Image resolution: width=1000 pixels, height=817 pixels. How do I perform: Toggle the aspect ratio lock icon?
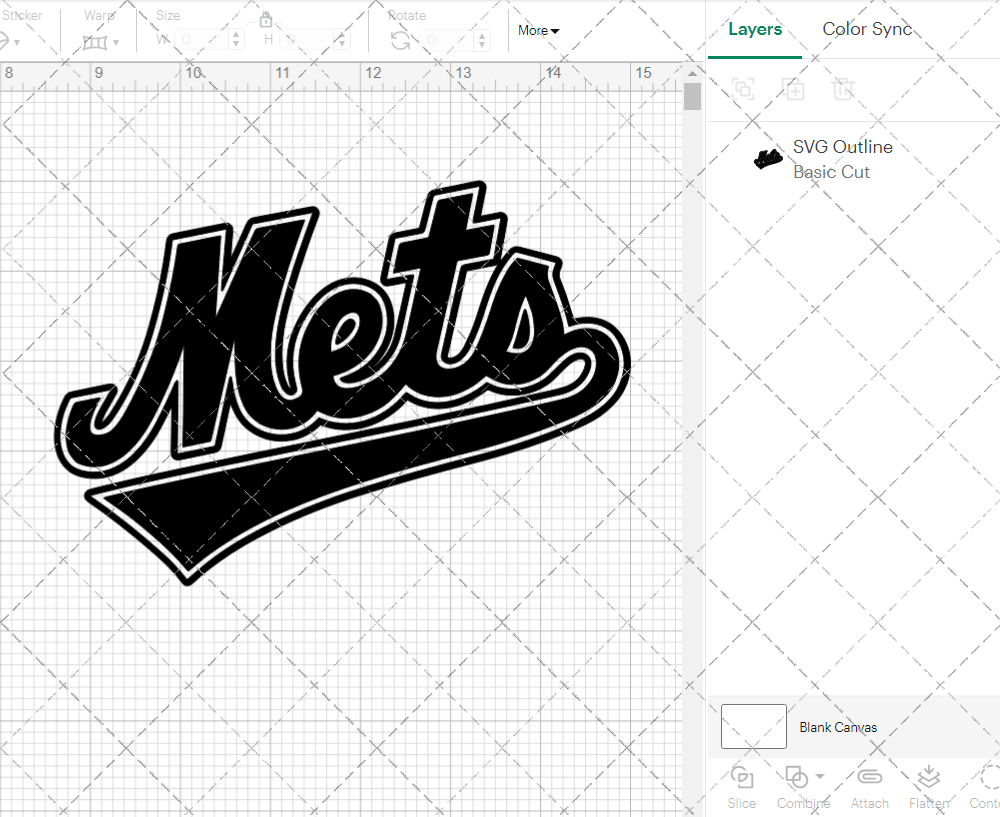click(266, 21)
